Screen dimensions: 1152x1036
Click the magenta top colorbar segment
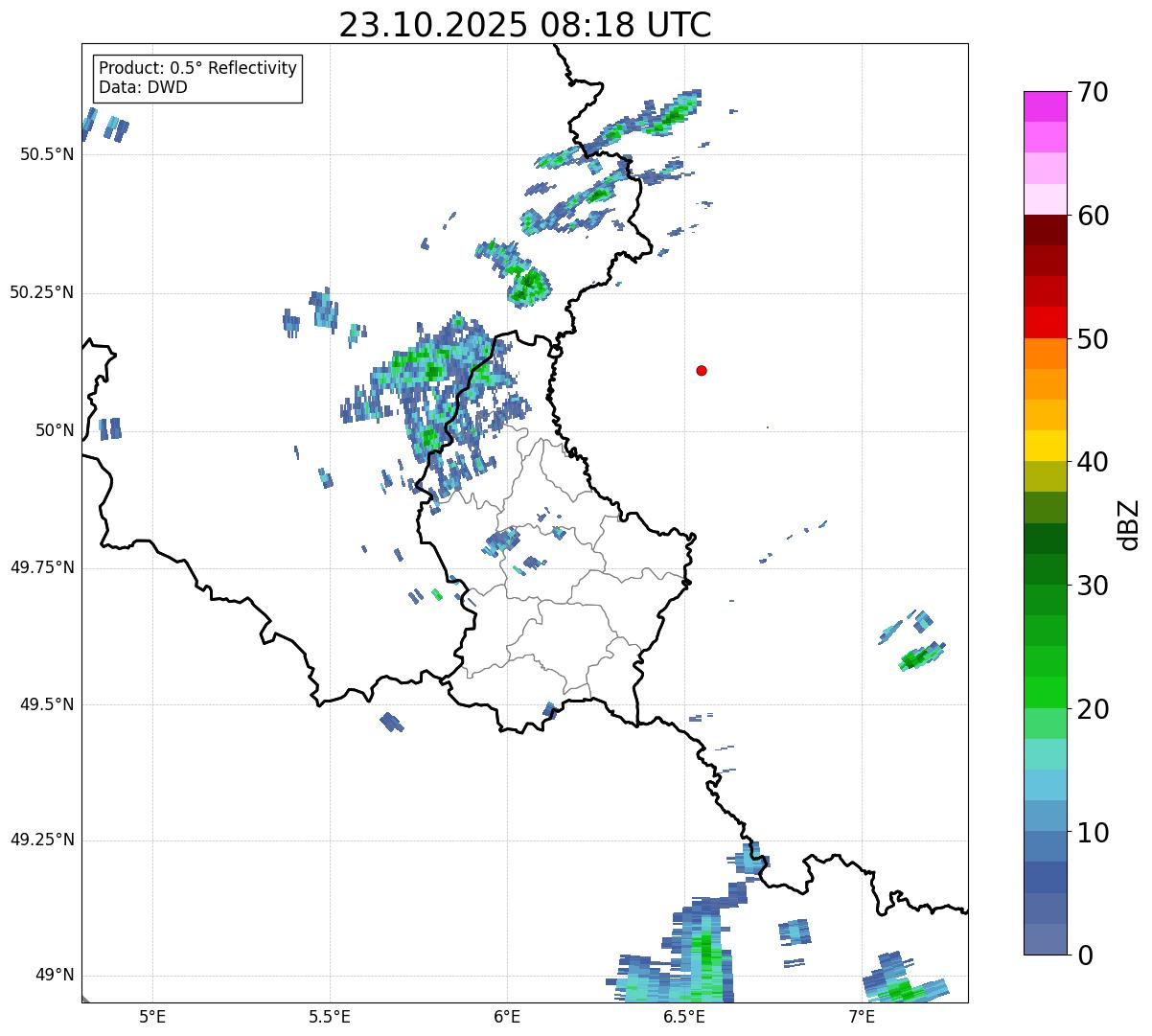pyautogui.click(x=1045, y=106)
